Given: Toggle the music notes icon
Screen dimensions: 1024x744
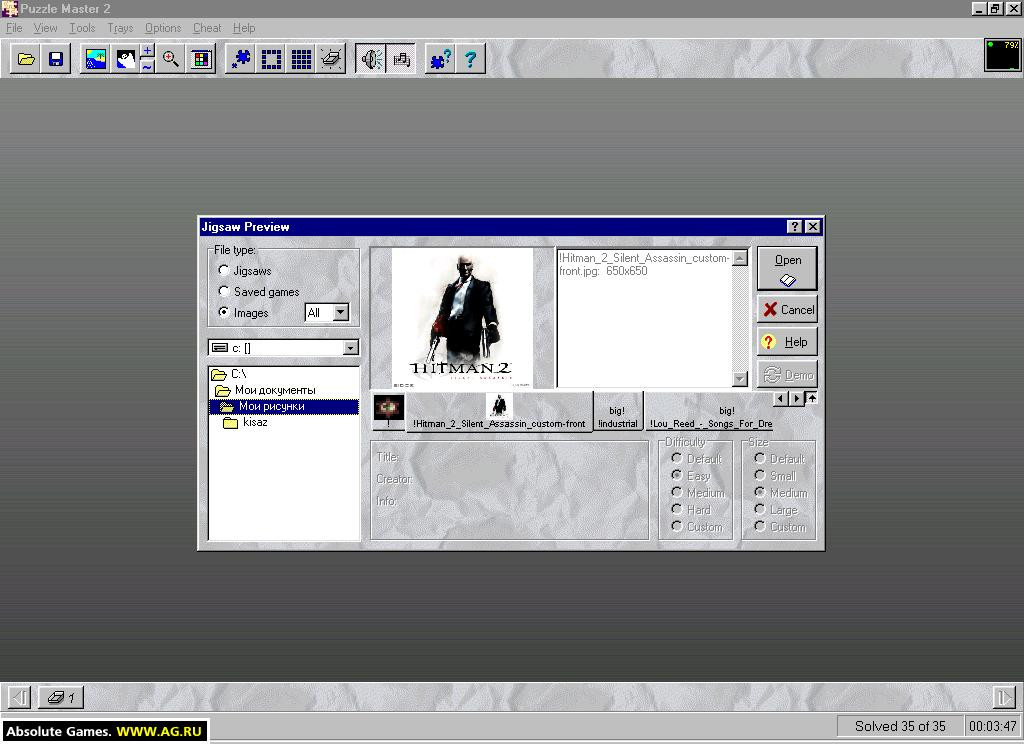Looking at the screenshot, I should click(402, 59).
